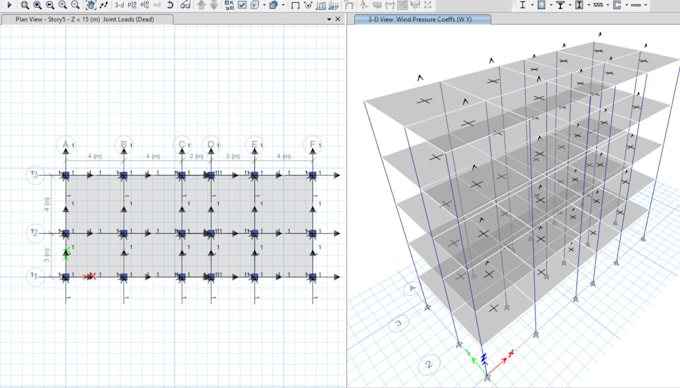Click the show selected objects icon
The width and height of the screenshot is (680, 388).
coord(255,5)
